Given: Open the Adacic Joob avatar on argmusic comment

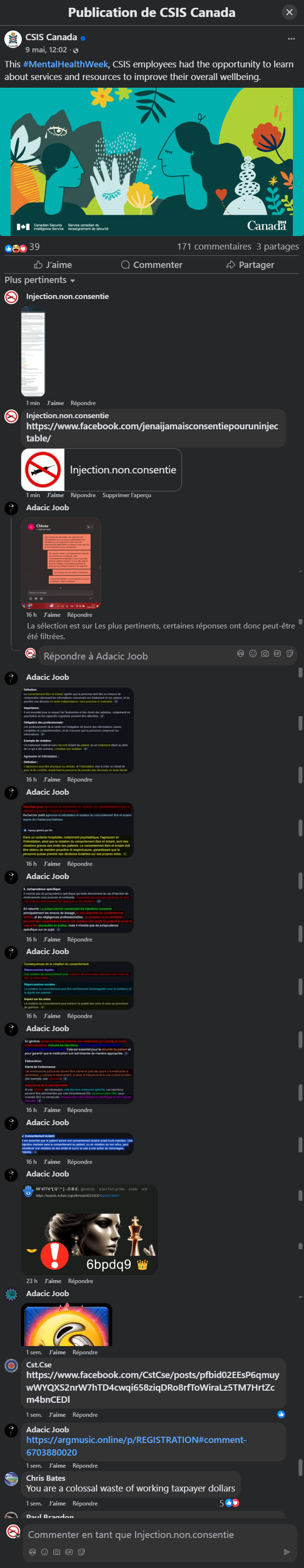Looking at the screenshot, I should (x=11, y=1430).
